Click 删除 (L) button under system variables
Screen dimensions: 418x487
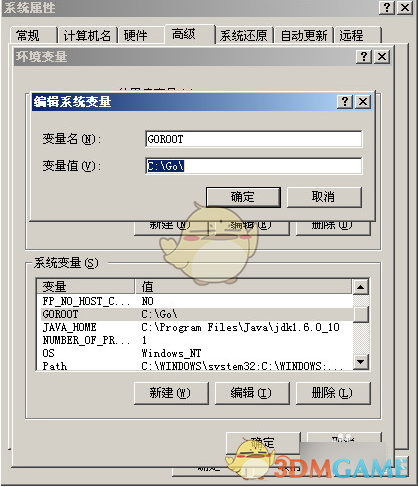tap(333, 393)
